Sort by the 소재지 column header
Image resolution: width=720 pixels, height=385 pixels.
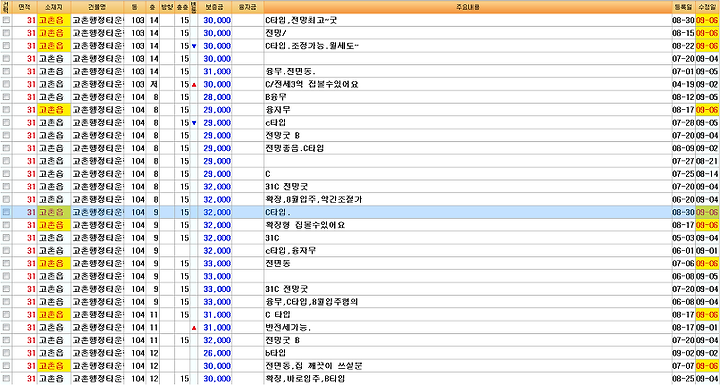53,7
